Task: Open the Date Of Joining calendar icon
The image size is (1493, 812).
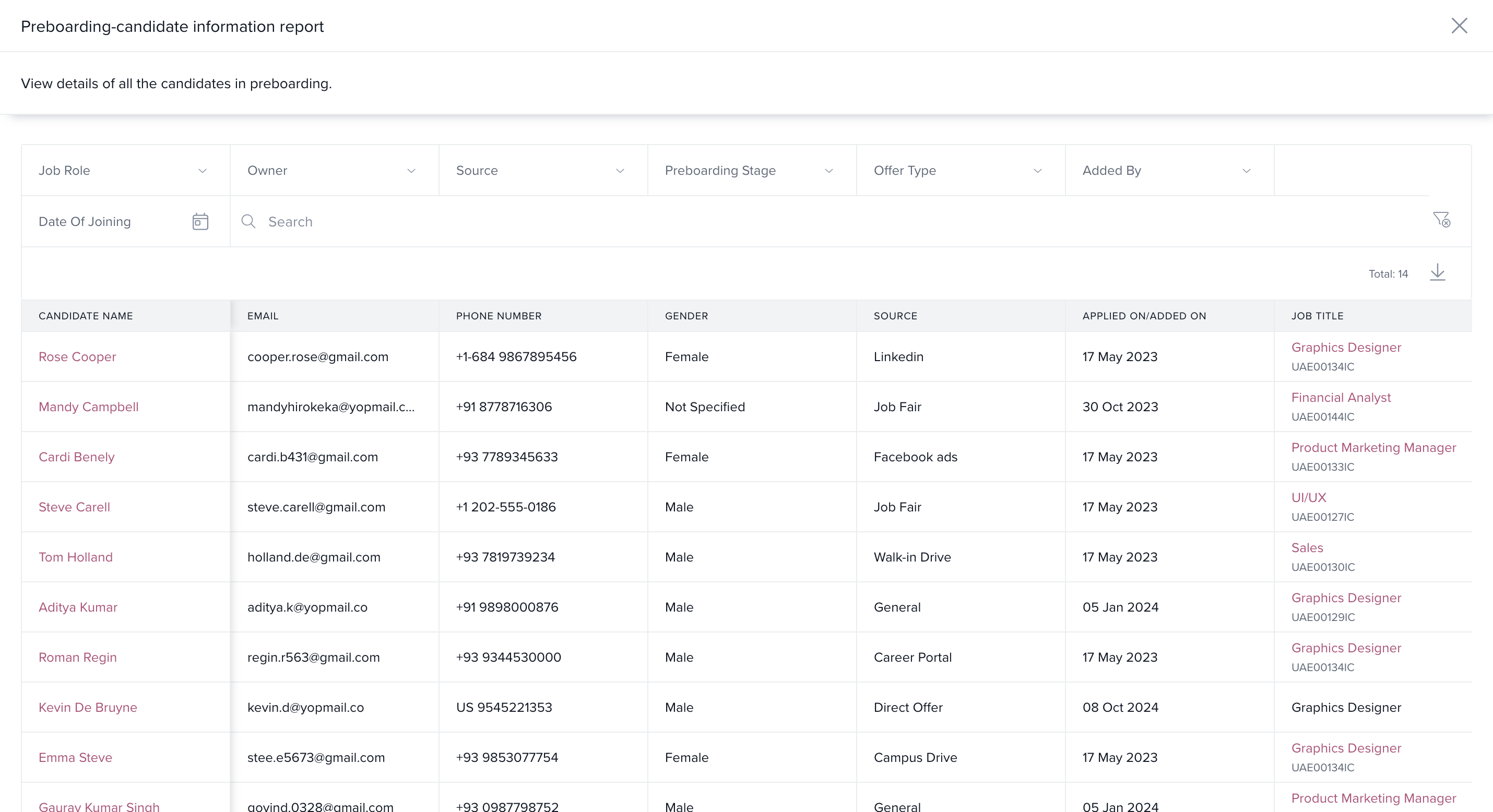Action: pyautogui.click(x=200, y=221)
